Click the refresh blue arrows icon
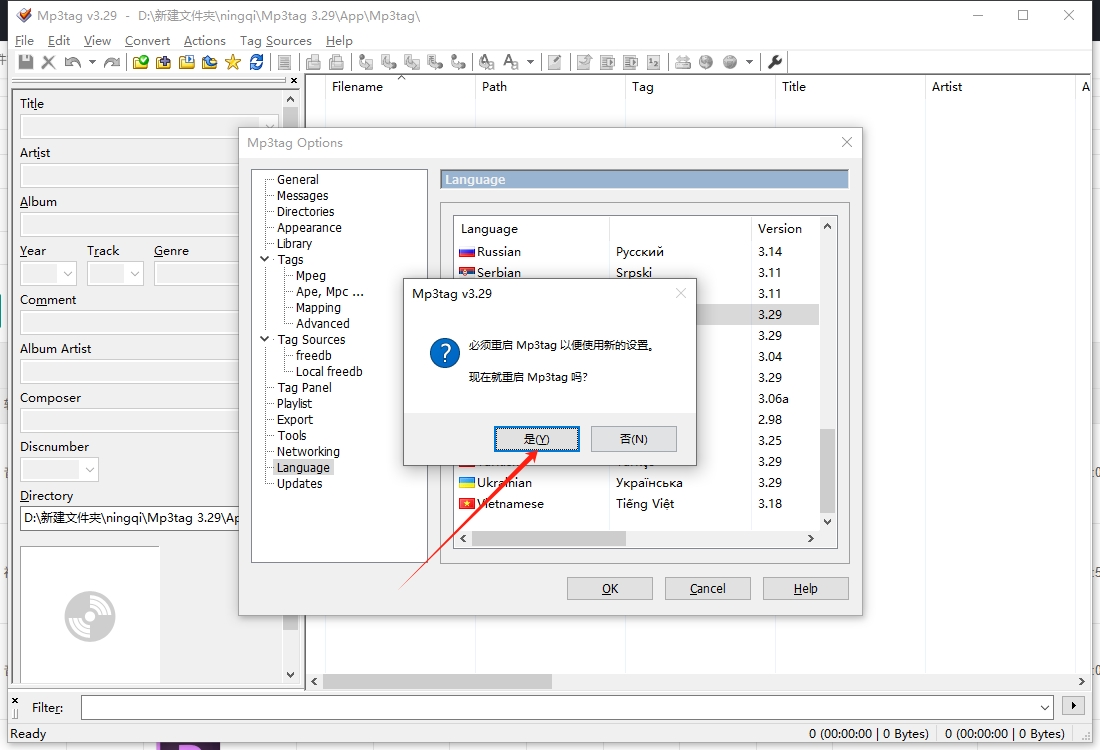 pos(257,62)
